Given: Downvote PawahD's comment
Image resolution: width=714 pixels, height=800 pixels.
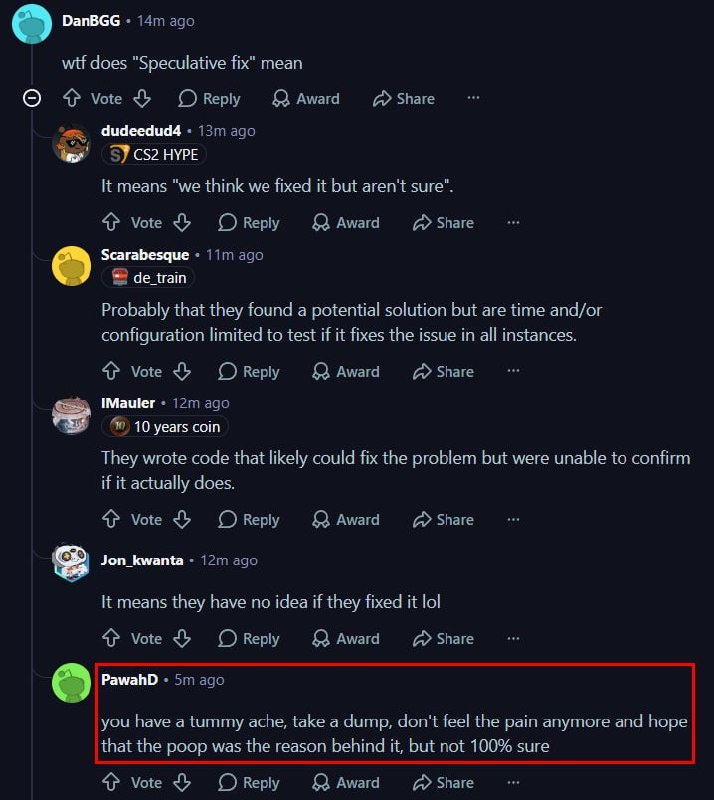Looking at the screenshot, I should pos(182,782).
